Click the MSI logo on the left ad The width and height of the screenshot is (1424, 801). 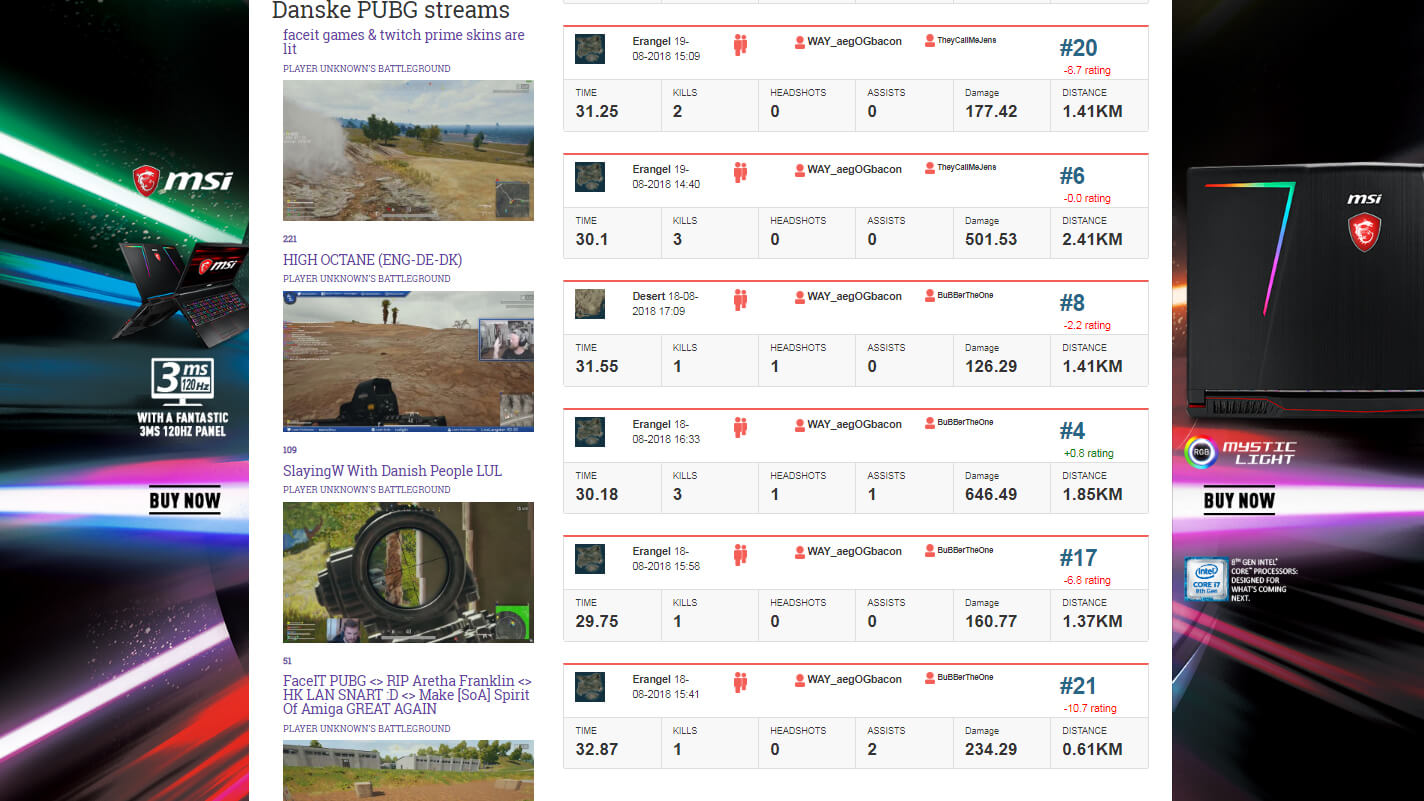coord(183,181)
